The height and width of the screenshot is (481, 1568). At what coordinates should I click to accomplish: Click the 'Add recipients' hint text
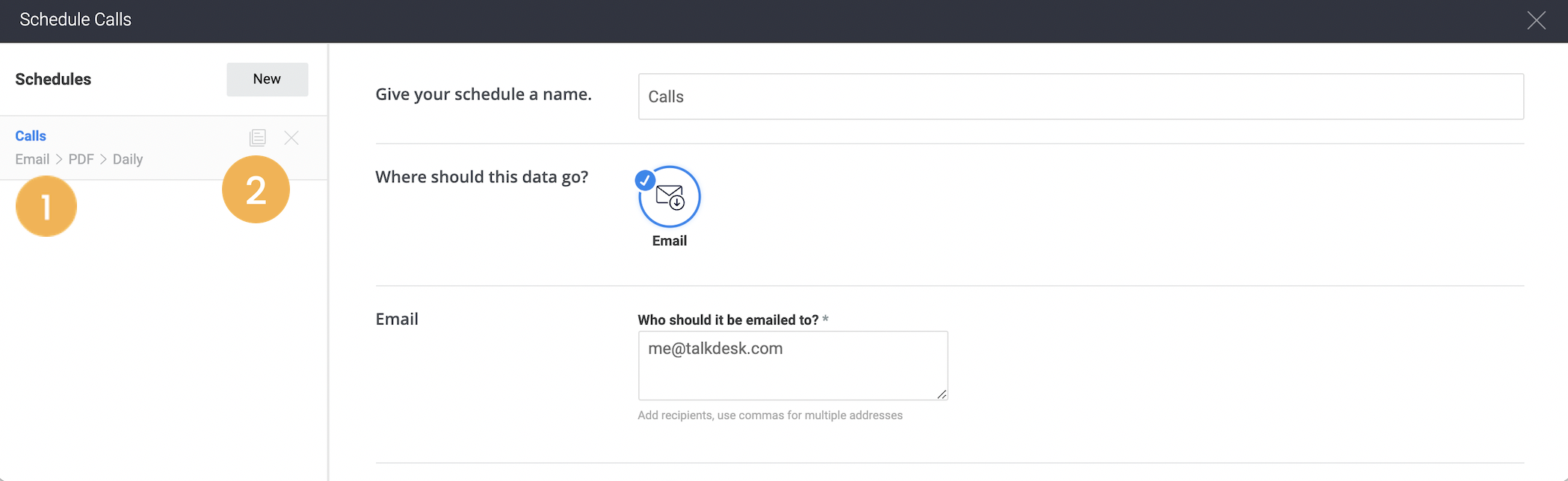(770, 415)
